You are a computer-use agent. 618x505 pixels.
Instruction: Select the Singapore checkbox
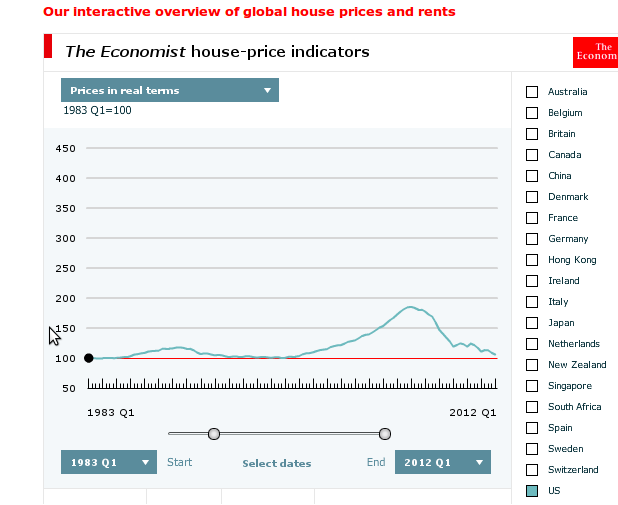(x=532, y=386)
